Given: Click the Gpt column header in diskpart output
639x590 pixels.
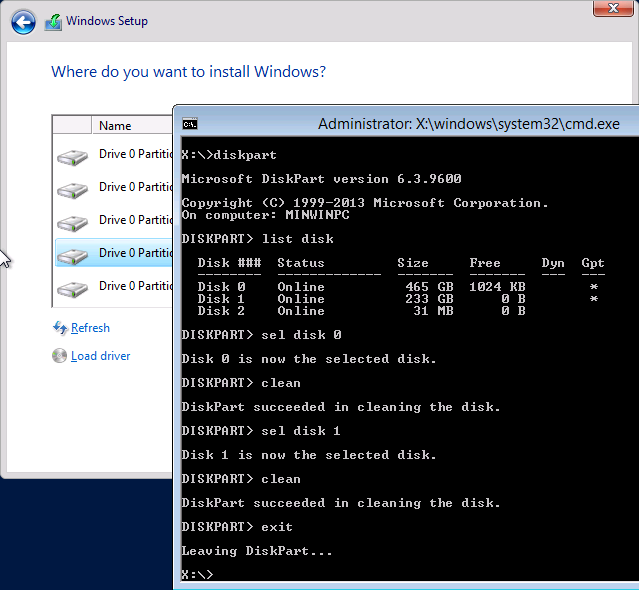Looking at the screenshot, I should click(x=593, y=263).
